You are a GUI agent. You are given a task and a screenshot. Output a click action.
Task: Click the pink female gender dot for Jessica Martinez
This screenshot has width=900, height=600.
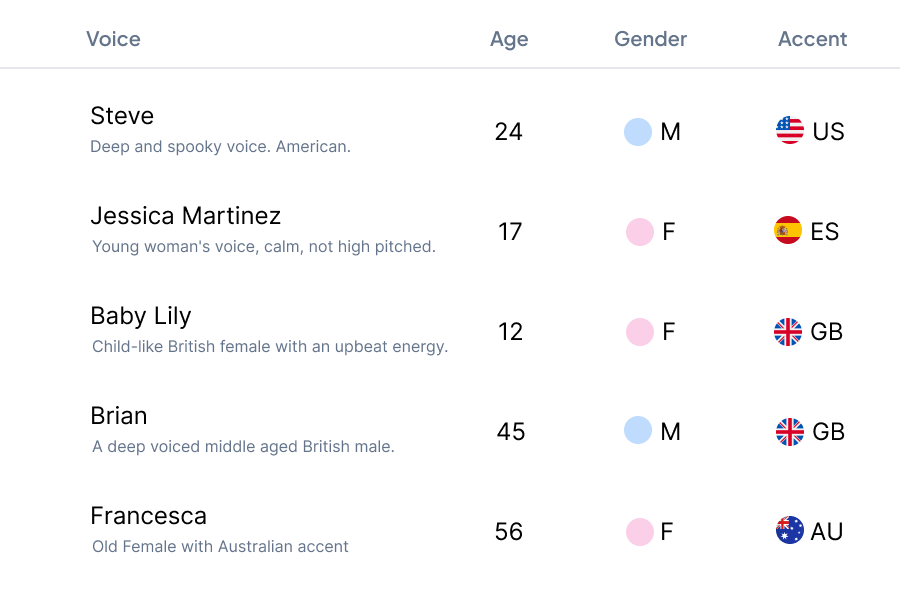(640, 232)
